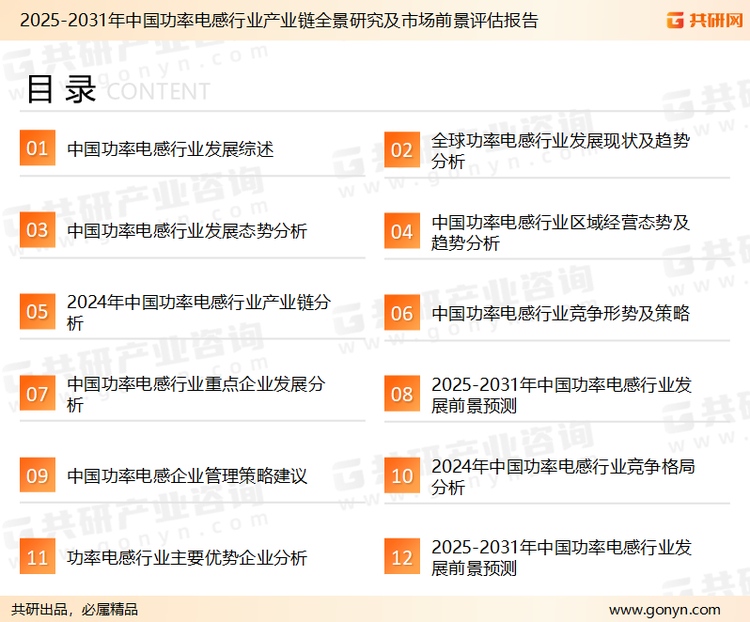Click the orange 09 chapter badge
Viewport: 750px width, 622px height.
[37, 475]
